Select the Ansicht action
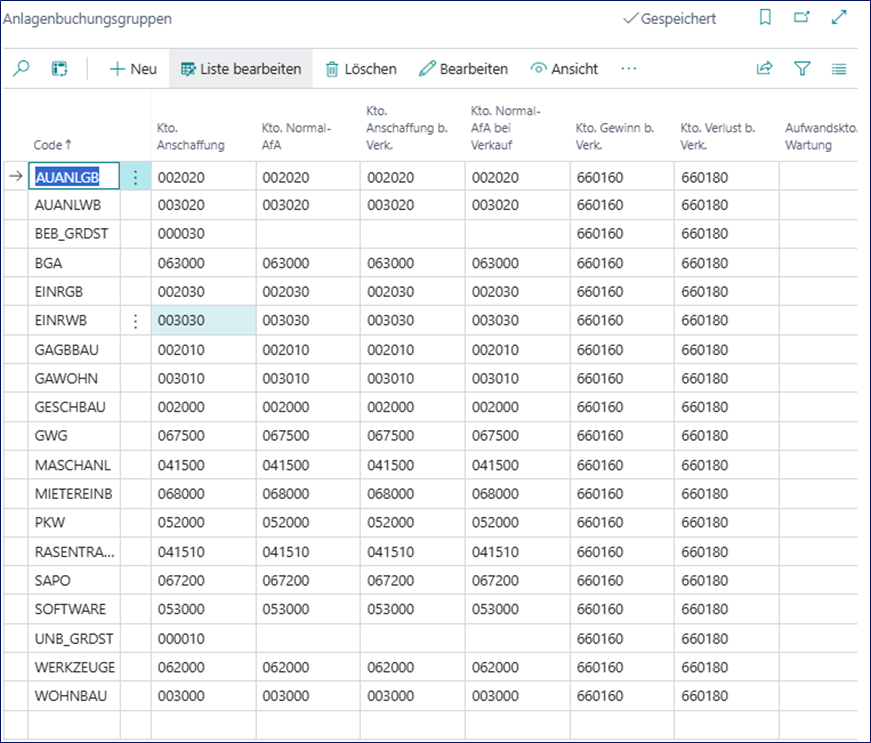Image resolution: width=871 pixels, height=743 pixels. tap(564, 69)
